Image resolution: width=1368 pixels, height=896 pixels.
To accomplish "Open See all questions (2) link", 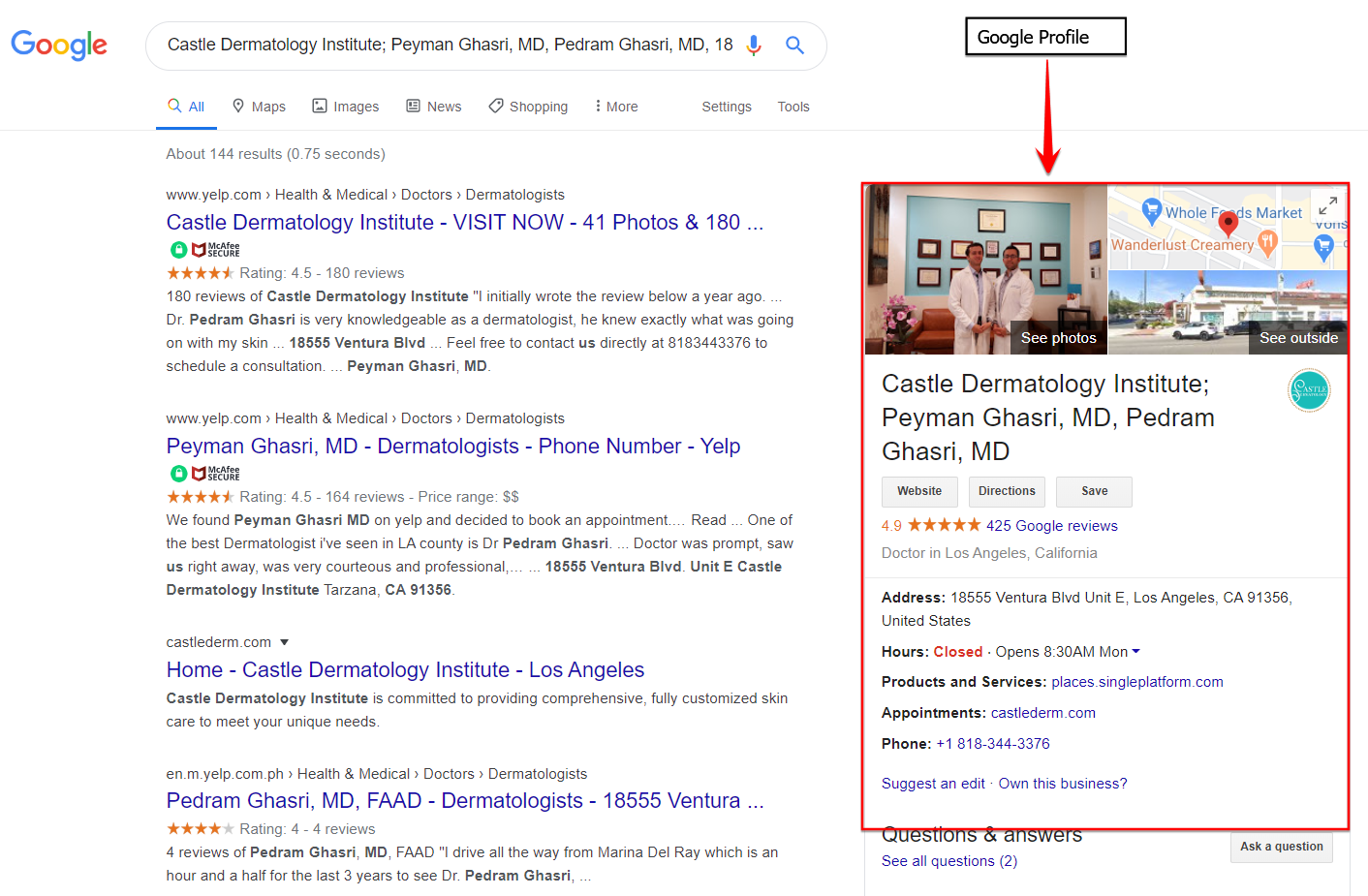I will [949, 861].
